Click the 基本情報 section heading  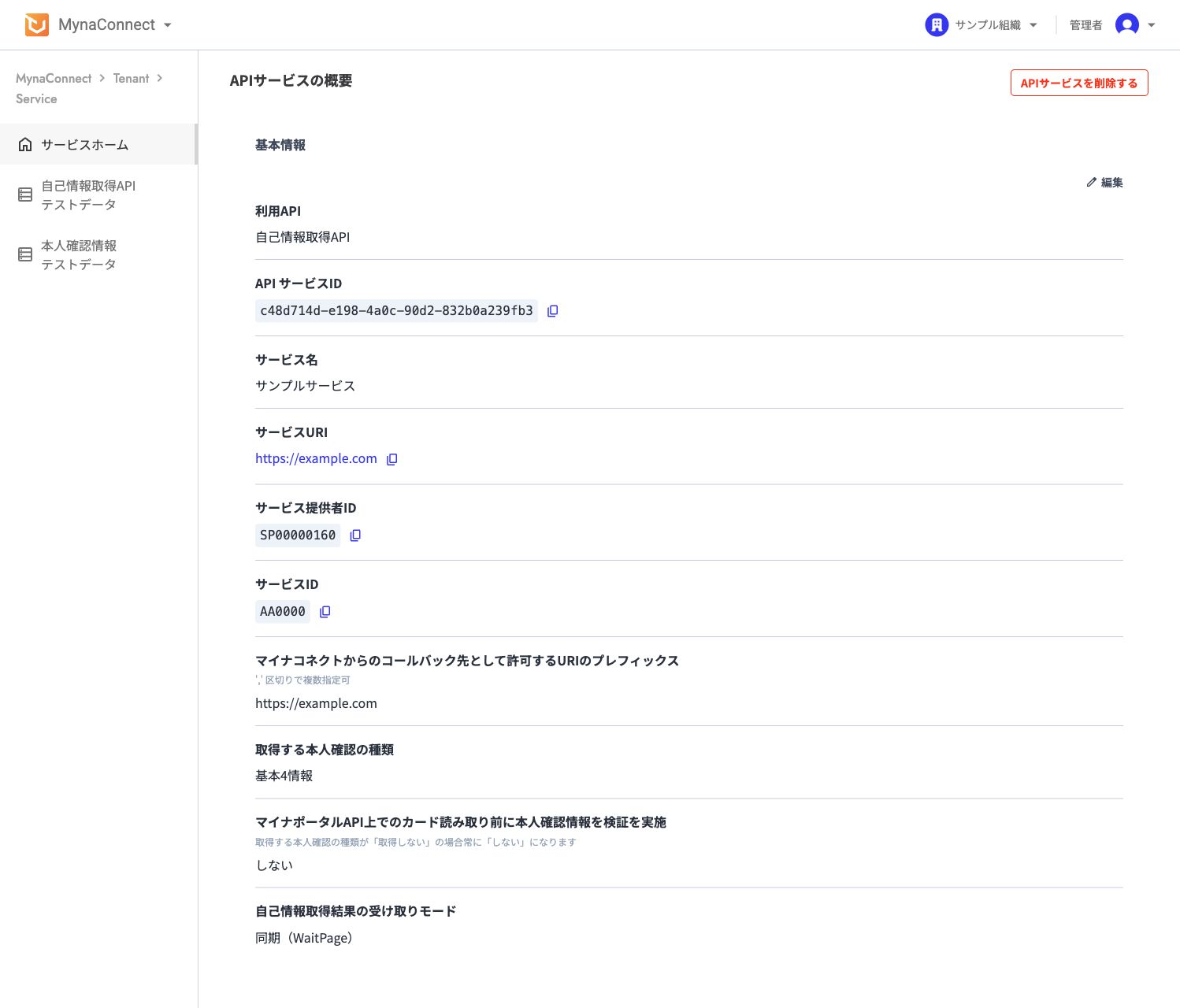tap(280, 145)
